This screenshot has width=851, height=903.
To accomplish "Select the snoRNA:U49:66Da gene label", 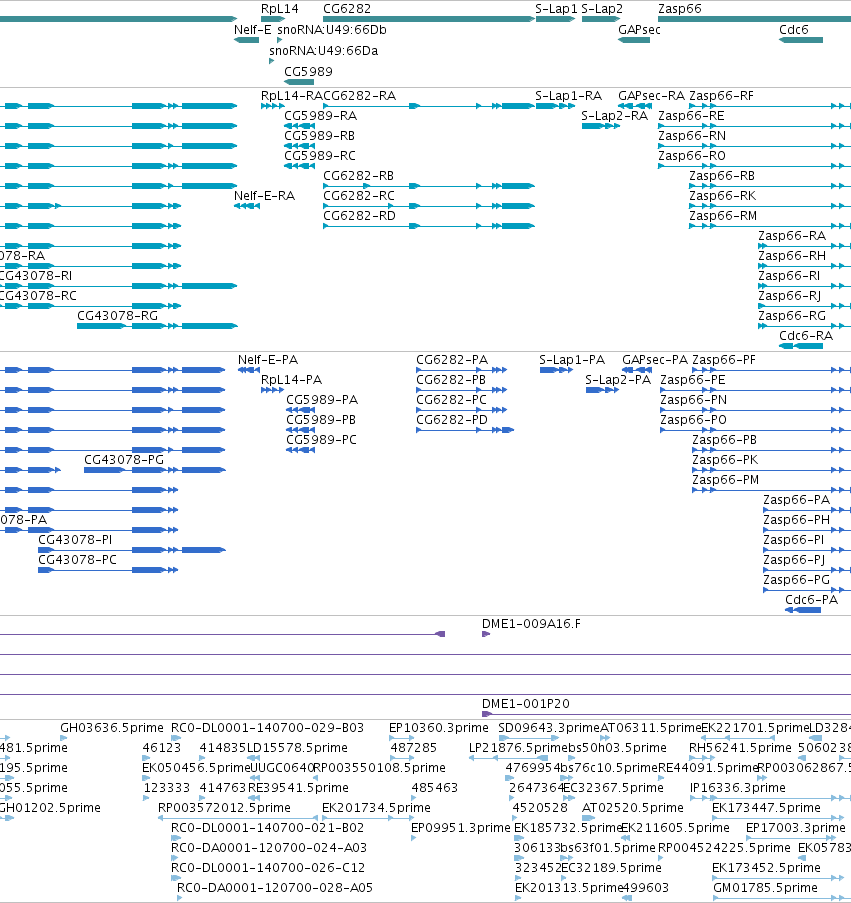I will pos(324,51).
